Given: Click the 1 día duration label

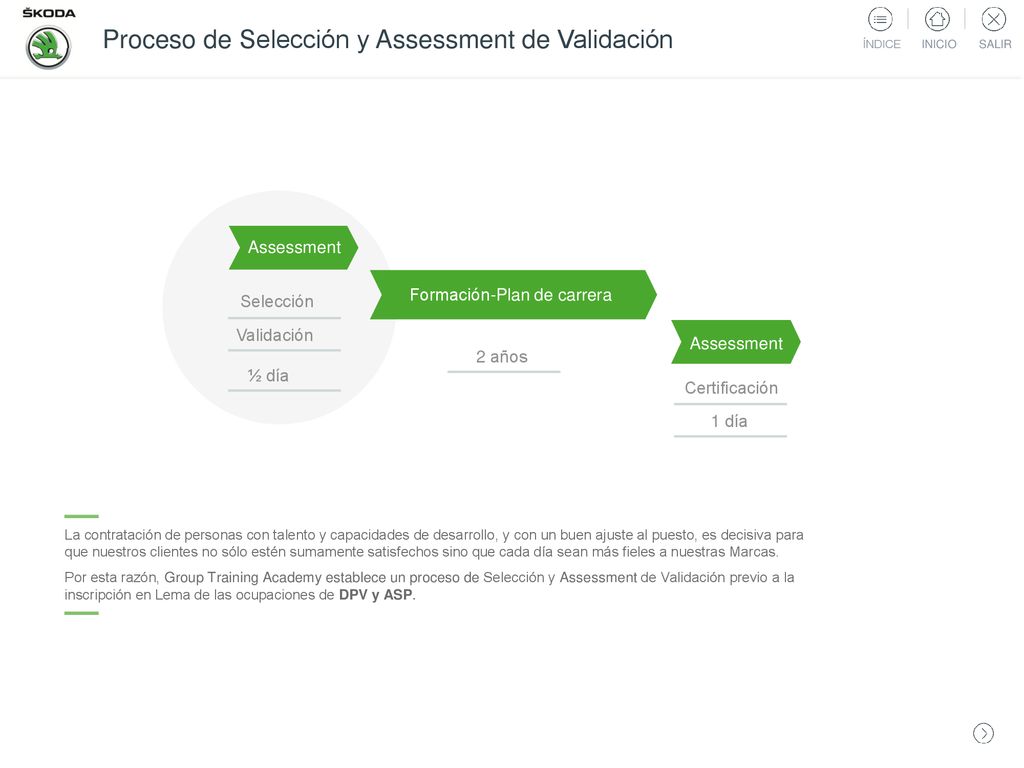Looking at the screenshot, I should (729, 421).
